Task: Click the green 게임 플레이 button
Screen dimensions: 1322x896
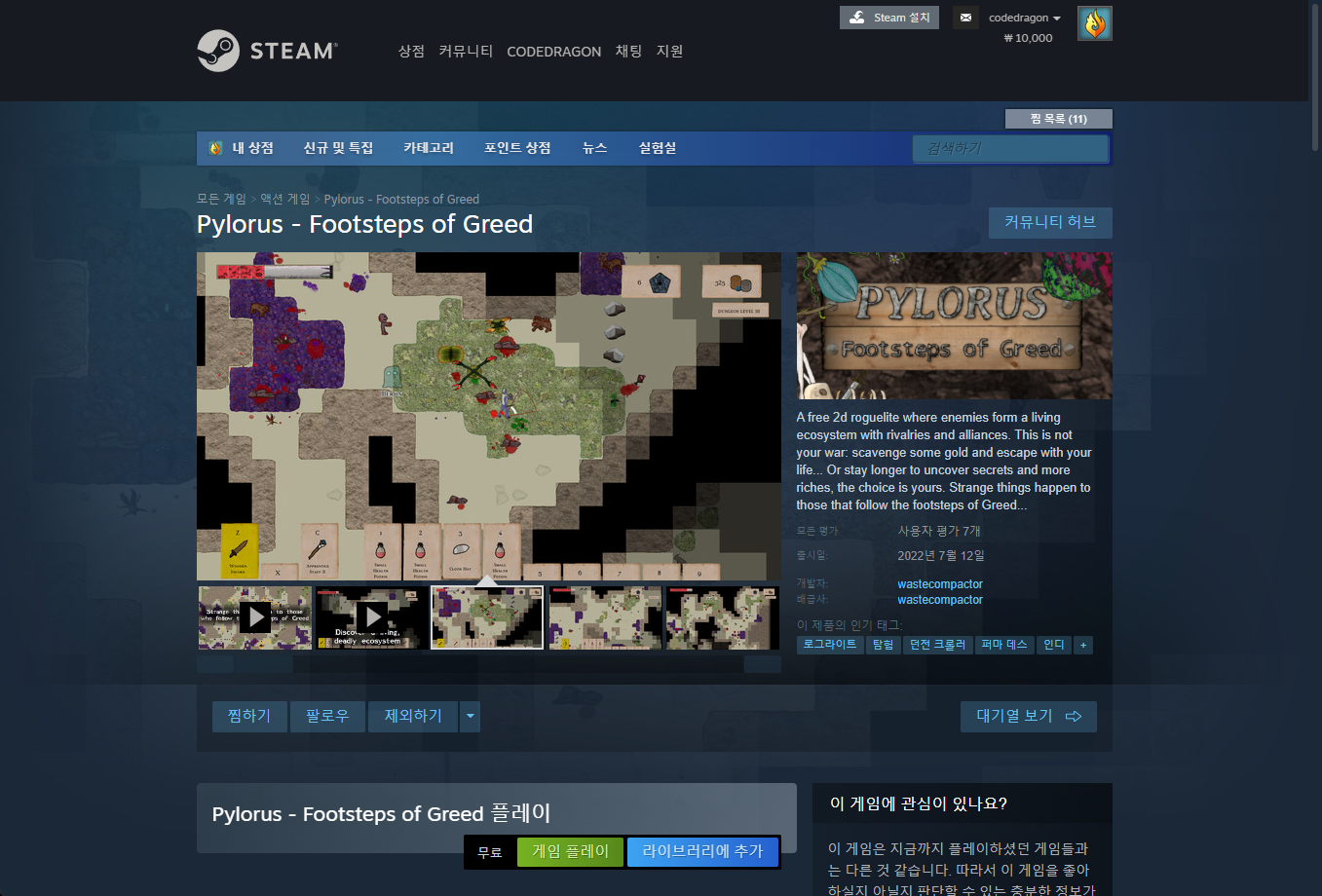Action: [x=571, y=852]
